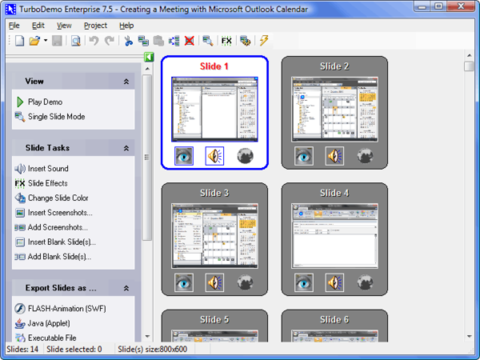The image size is (480, 360).
Task: Collapse the View panel section
Action: pos(126,81)
